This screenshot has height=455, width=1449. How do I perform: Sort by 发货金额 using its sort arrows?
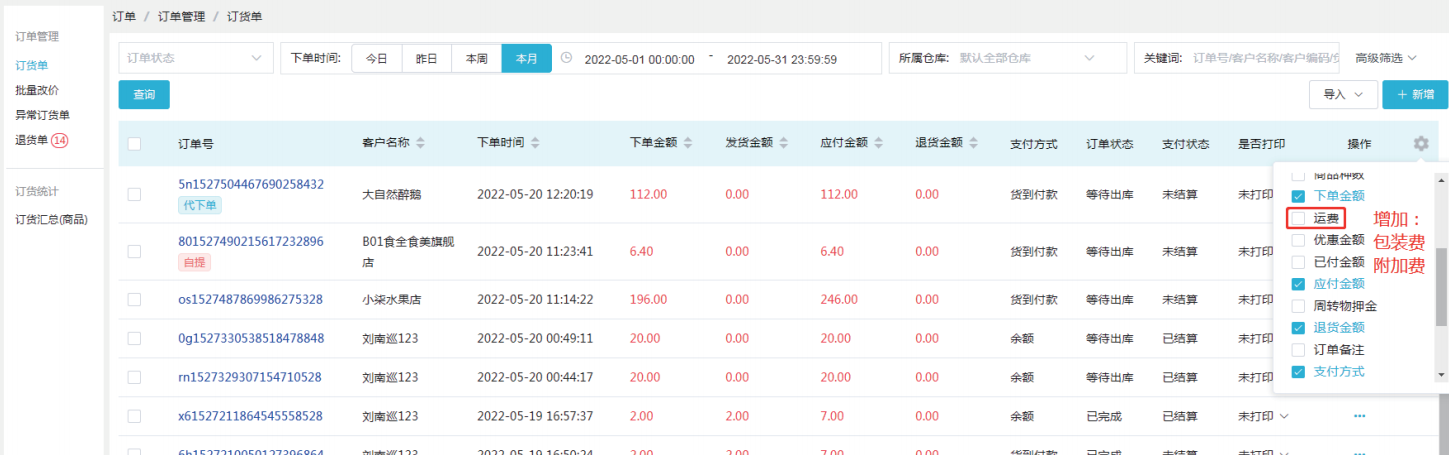point(784,144)
